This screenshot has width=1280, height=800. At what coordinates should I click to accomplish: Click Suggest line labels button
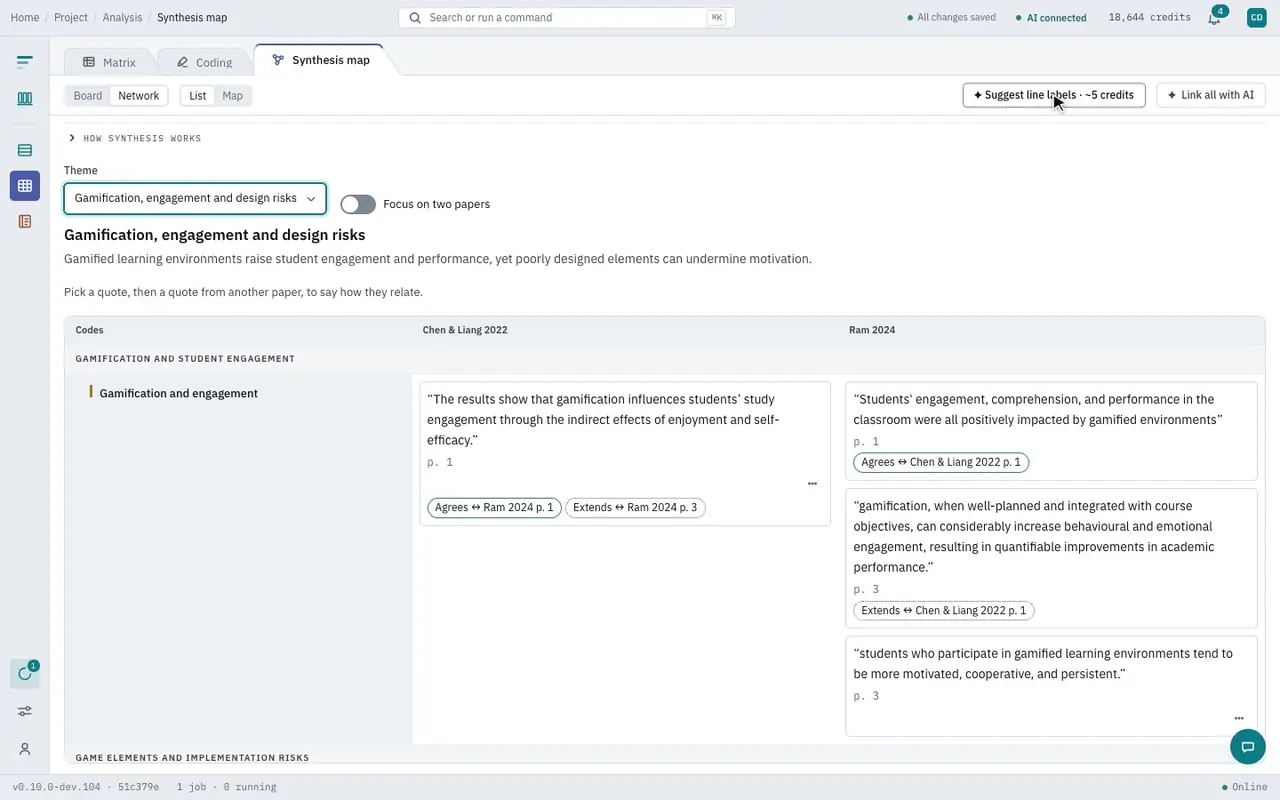[1054, 95]
